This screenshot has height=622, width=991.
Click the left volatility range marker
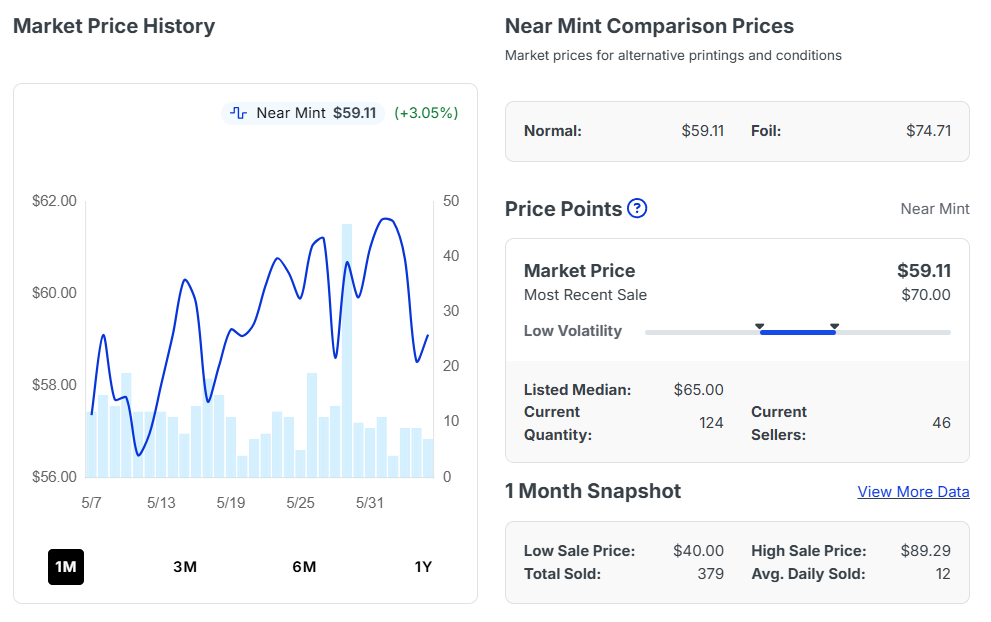point(760,326)
